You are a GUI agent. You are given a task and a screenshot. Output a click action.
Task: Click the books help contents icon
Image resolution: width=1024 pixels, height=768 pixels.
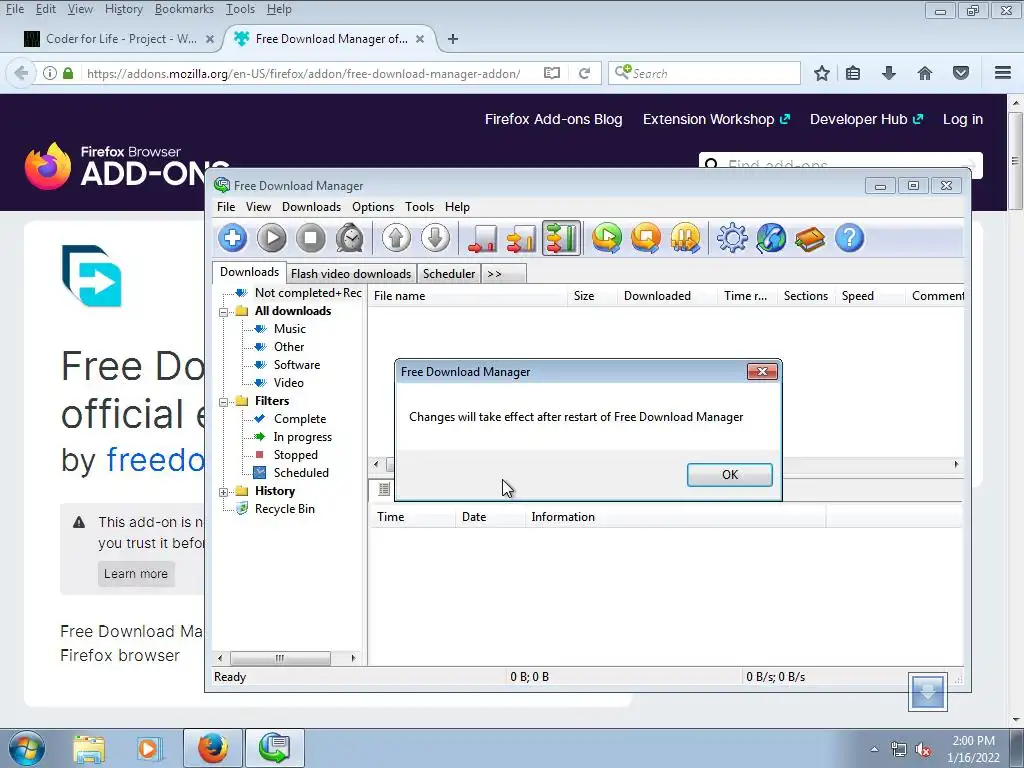810,238
